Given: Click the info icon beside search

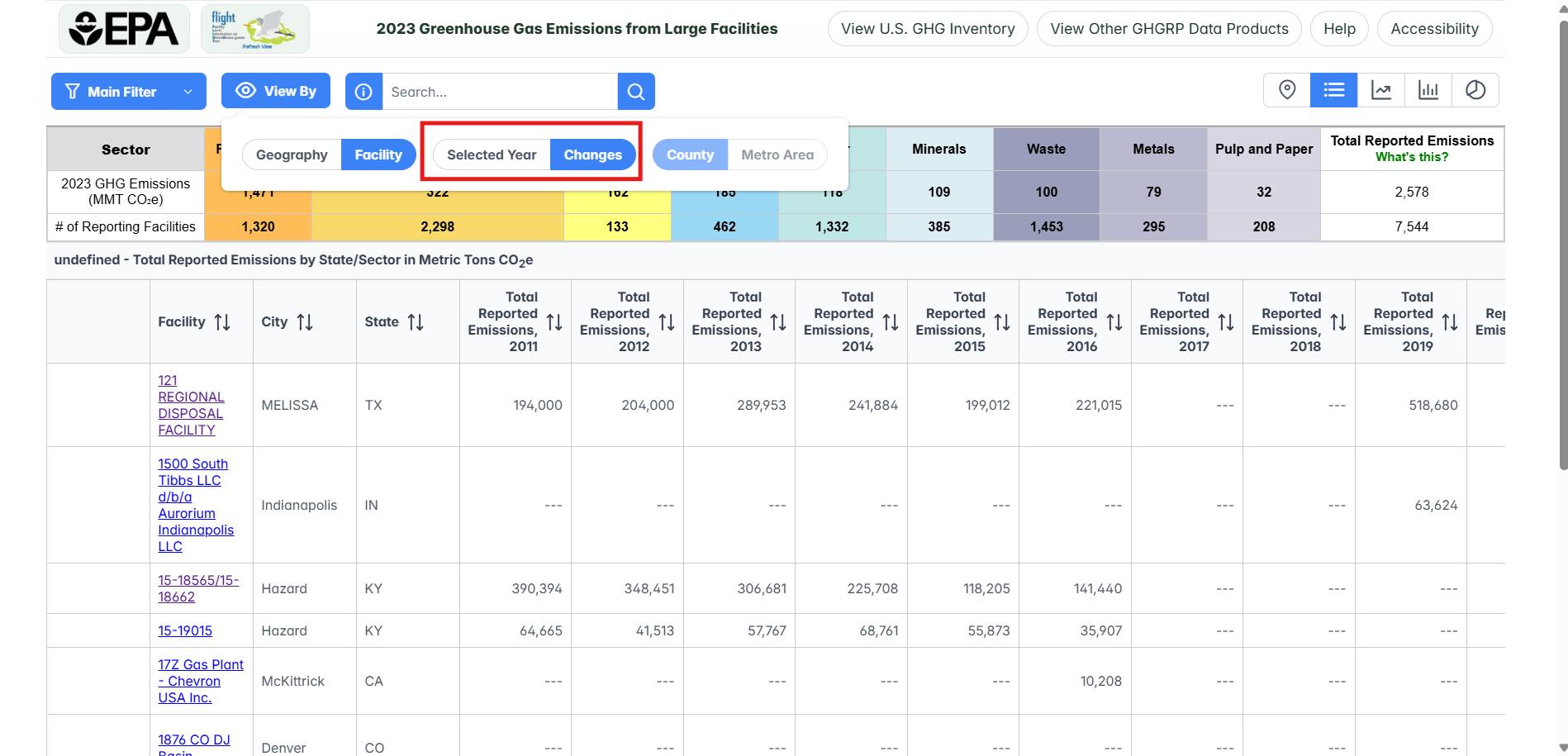Looking at the screenshot, I should (x=363, y=92).
